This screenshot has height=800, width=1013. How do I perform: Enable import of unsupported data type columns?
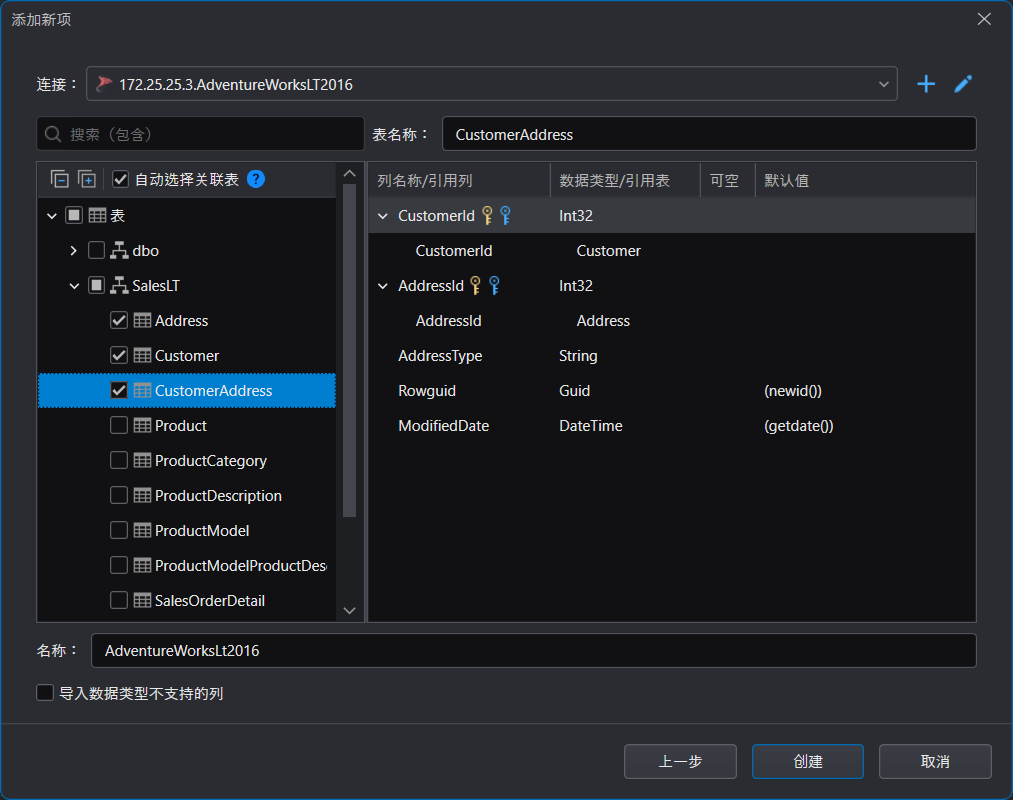click(45, 693)
